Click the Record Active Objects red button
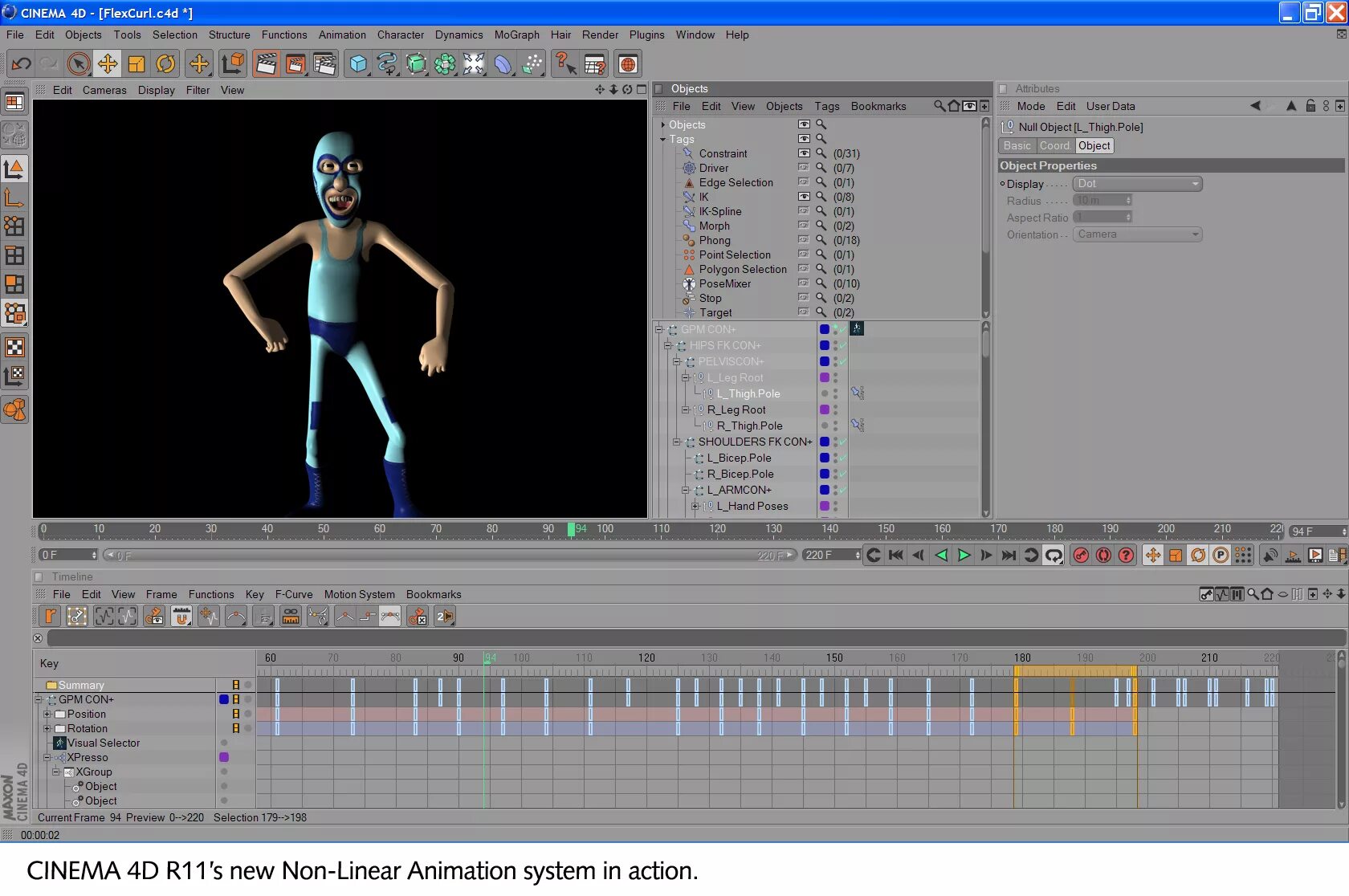 1082,555
